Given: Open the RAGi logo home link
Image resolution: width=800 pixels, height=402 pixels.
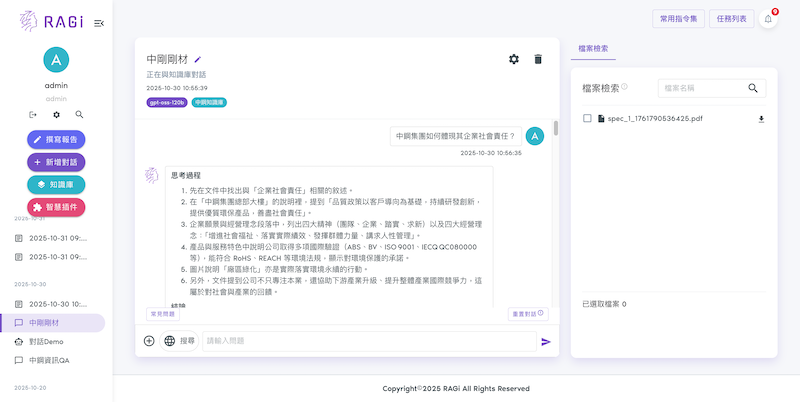Looking at the screenshot, I should pyautogui.click(x=51, y=22).
